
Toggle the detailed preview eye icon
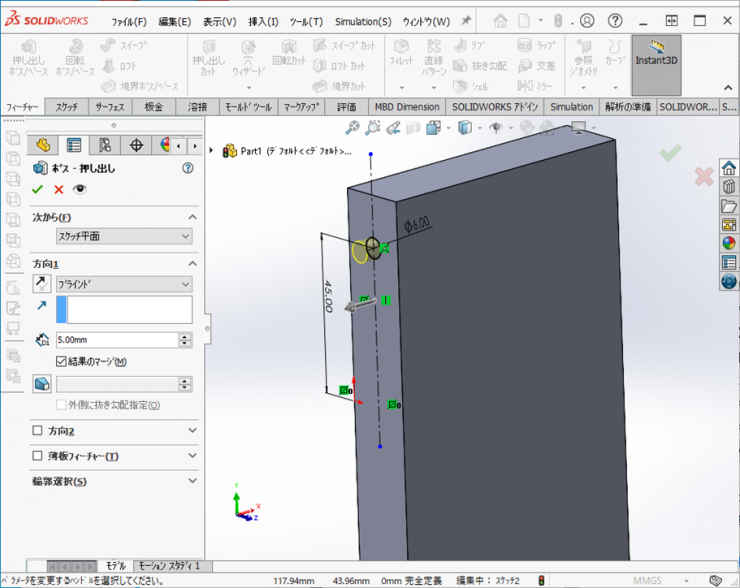coord(80,189)
